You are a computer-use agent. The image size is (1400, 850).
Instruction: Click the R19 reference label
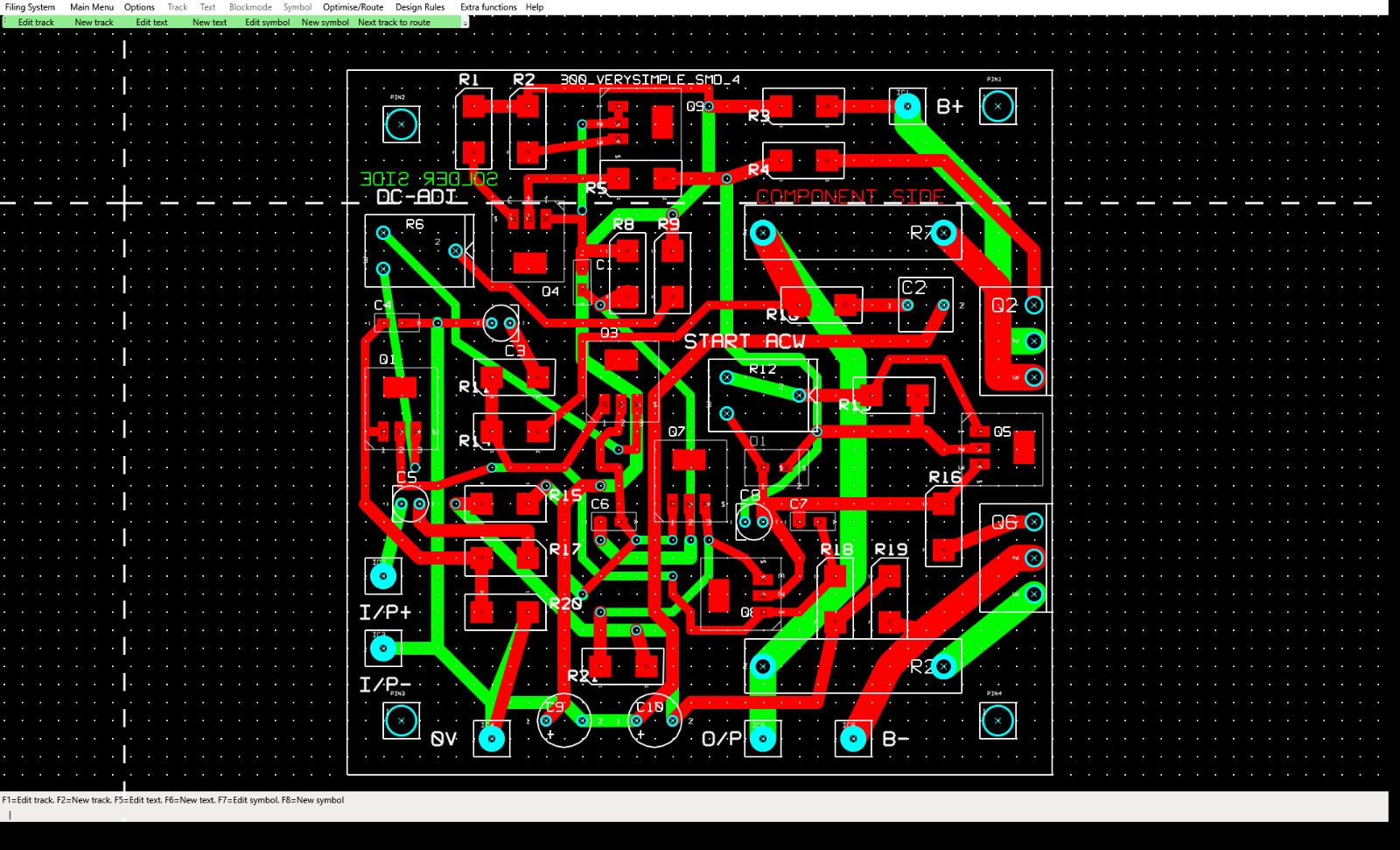click(x=891, y=549)
